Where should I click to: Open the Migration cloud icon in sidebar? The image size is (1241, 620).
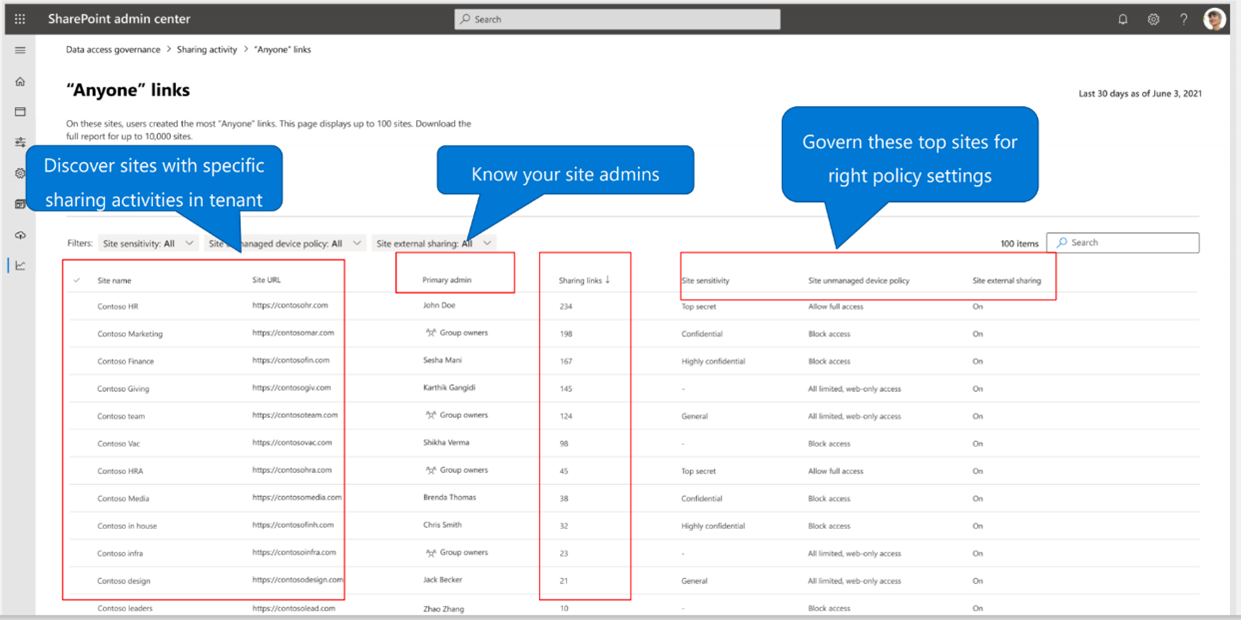coord(20,235)
